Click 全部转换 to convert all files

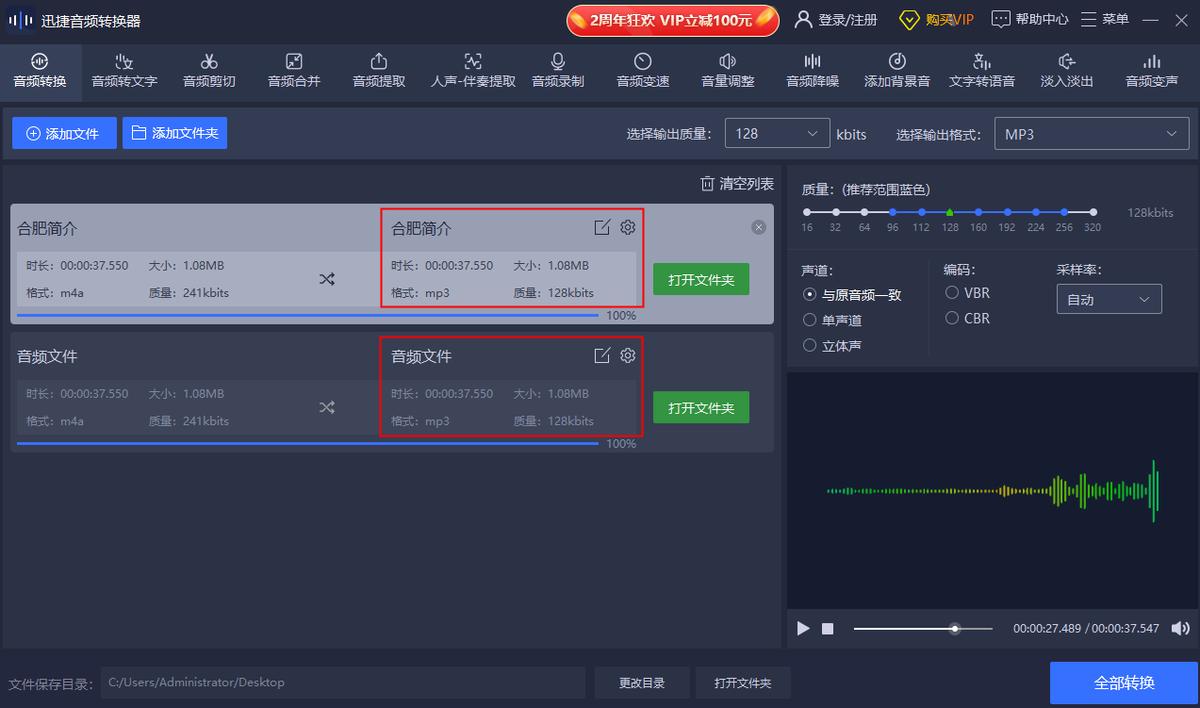(1122, 682)
